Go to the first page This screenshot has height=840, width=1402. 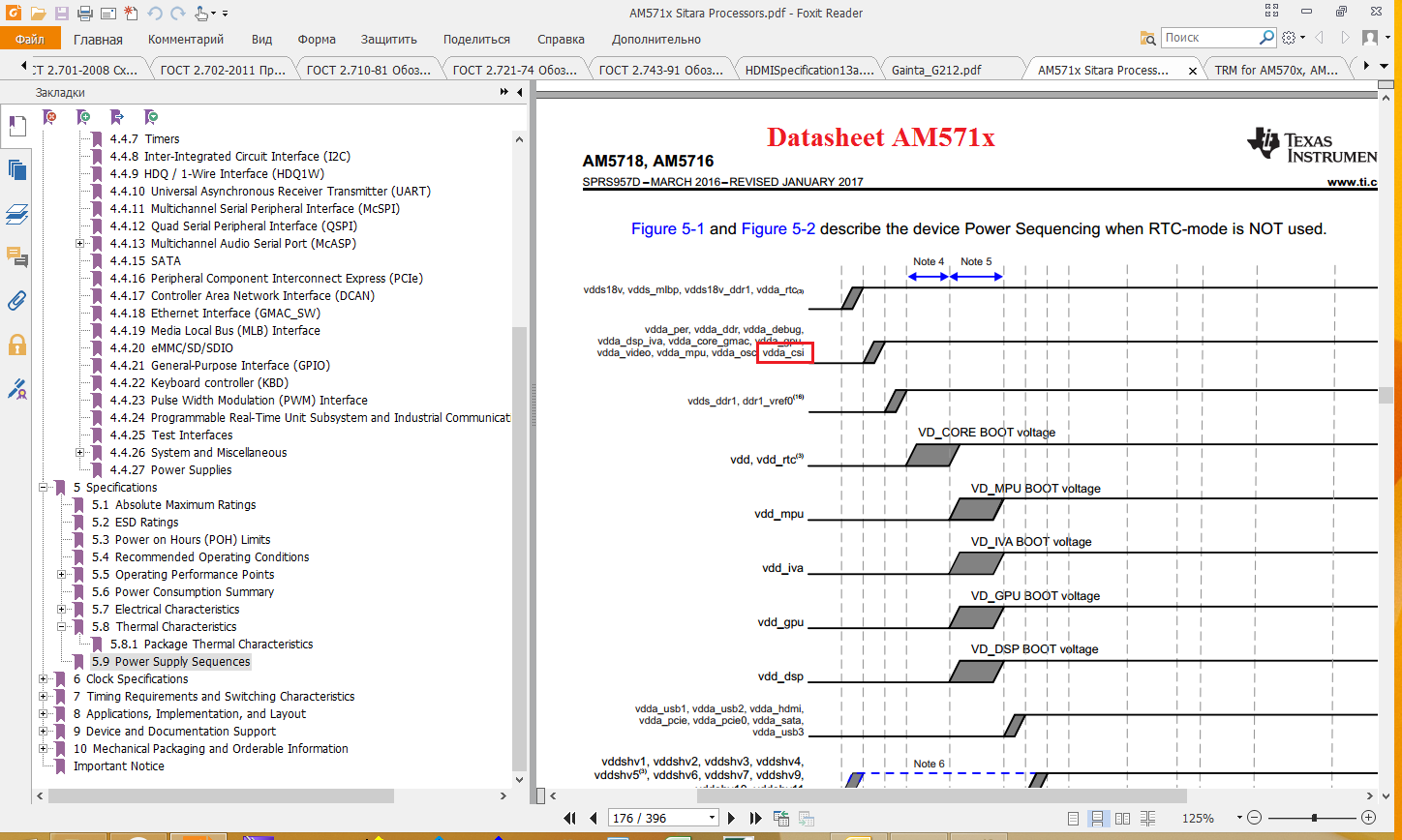570,818
